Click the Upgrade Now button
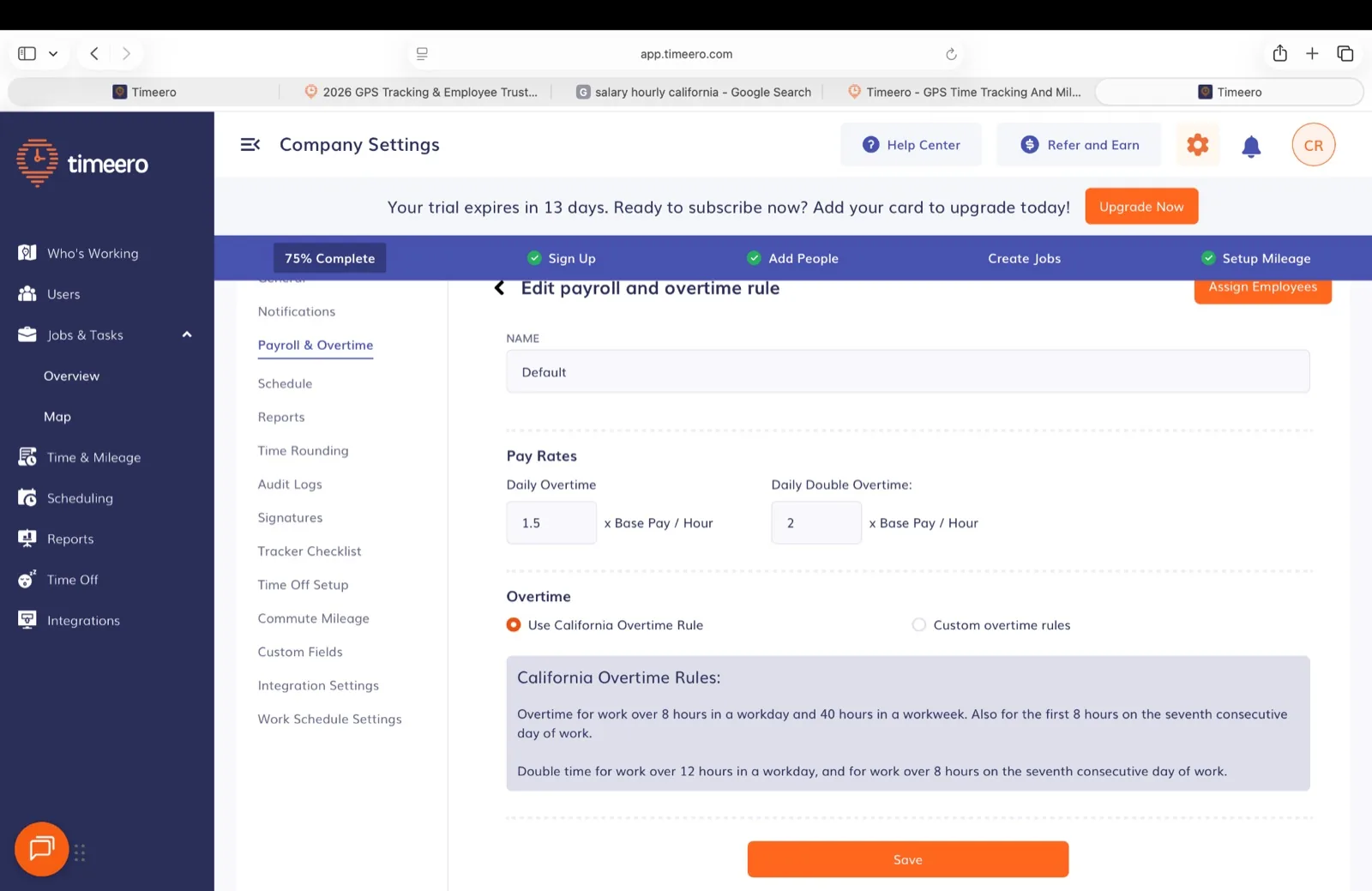This screenshot has width=1372, height=891. coord(1140,207)
